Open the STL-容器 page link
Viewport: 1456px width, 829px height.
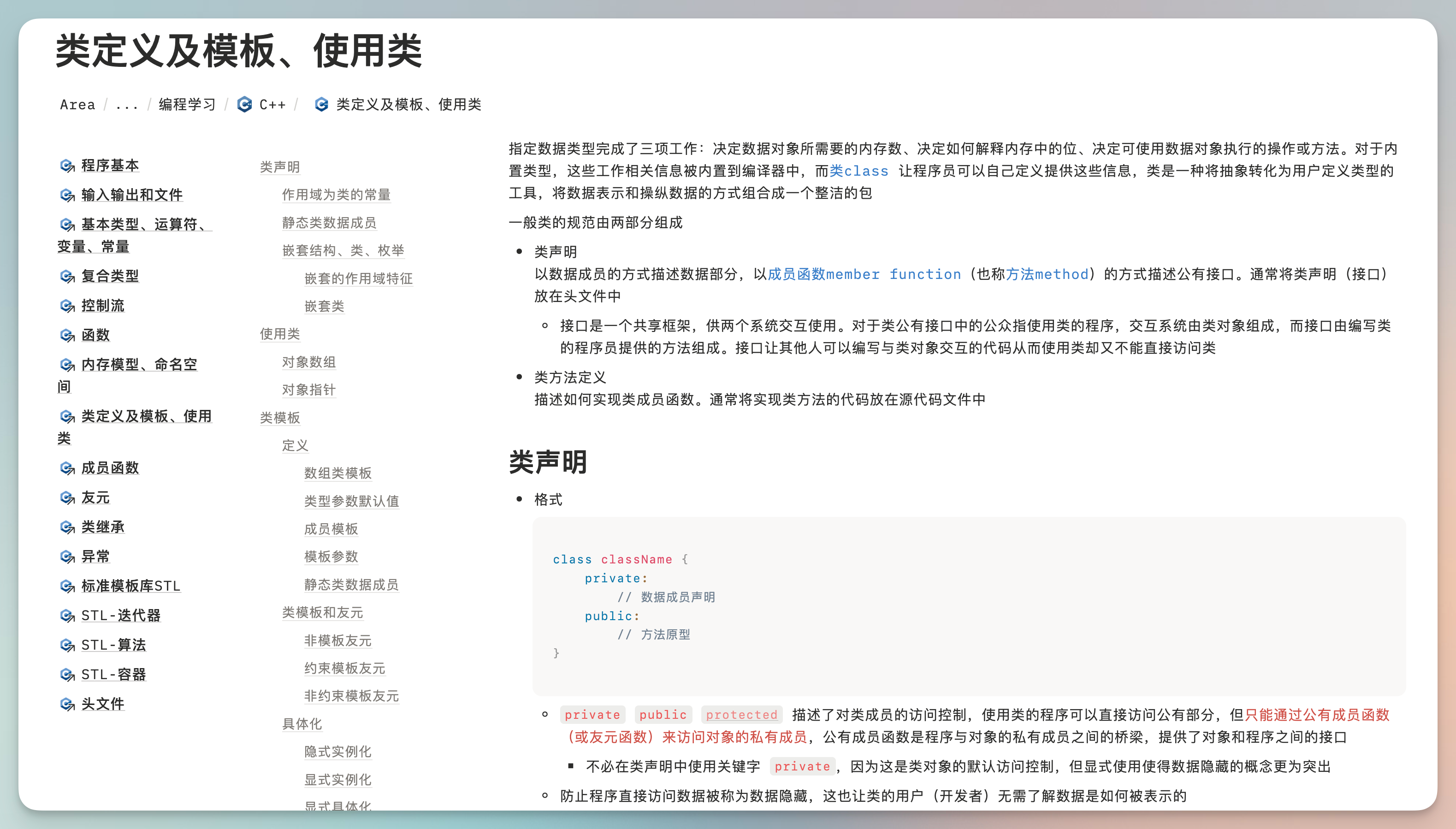tap(113, 675)
